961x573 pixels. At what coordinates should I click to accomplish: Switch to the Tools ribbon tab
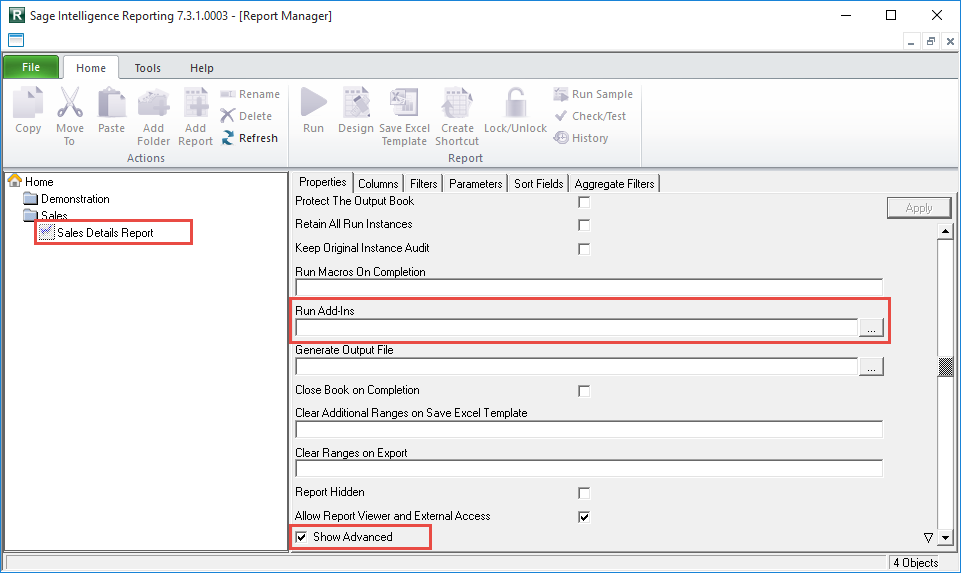[148, 68]
